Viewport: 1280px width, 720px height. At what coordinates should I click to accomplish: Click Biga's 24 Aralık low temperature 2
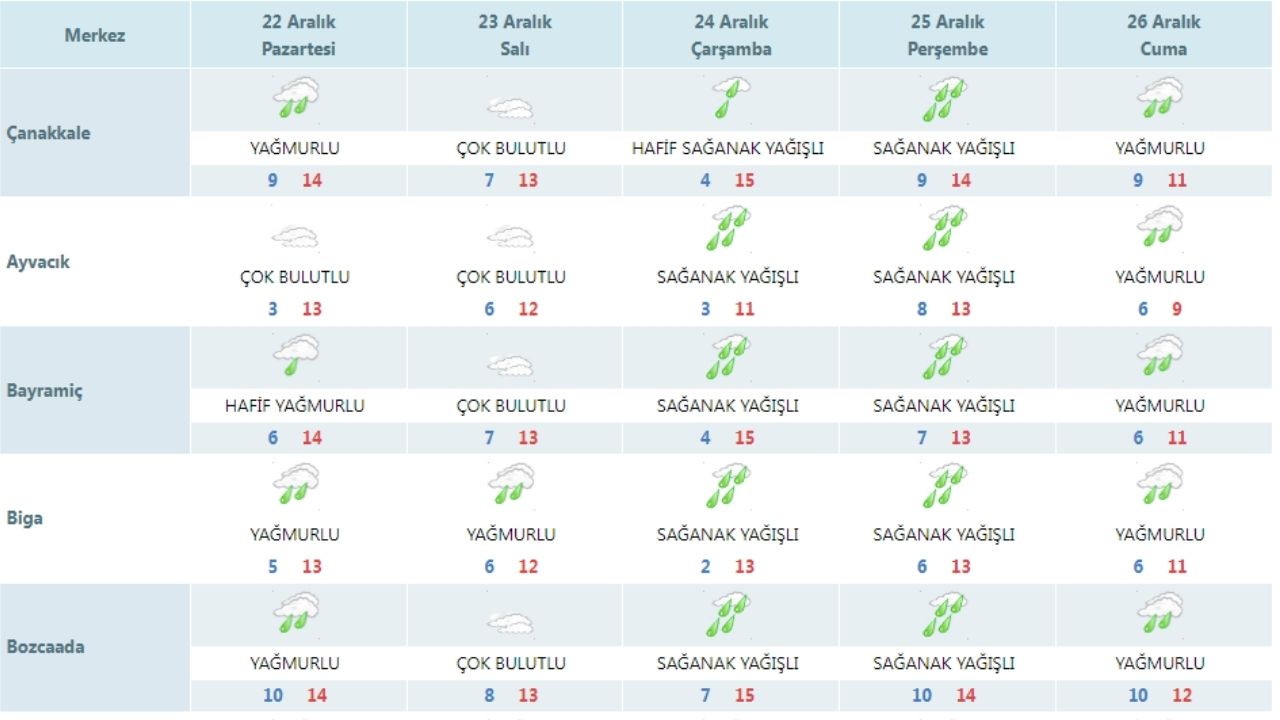706,567
